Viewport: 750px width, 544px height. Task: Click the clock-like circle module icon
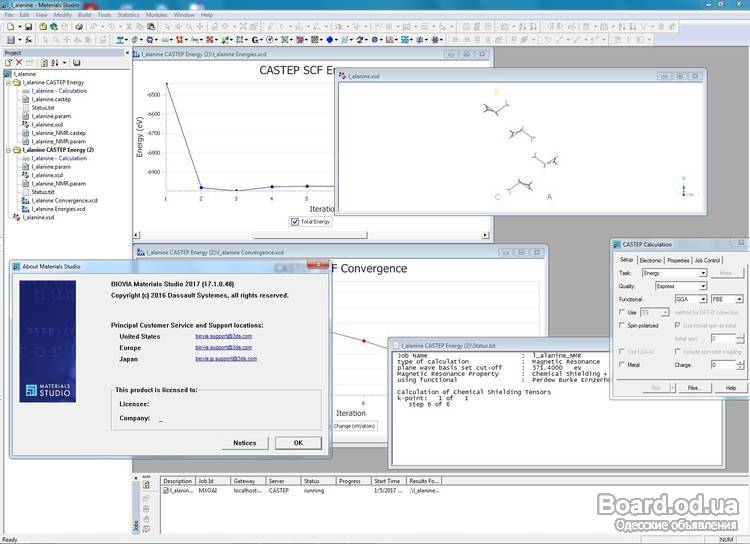tap(269, 40)
